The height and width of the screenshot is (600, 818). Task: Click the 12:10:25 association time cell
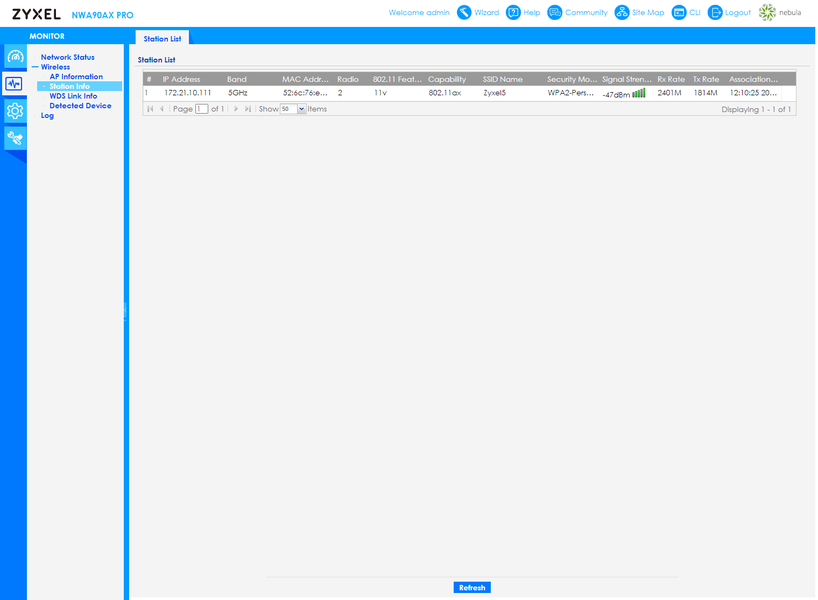point(753,93)
